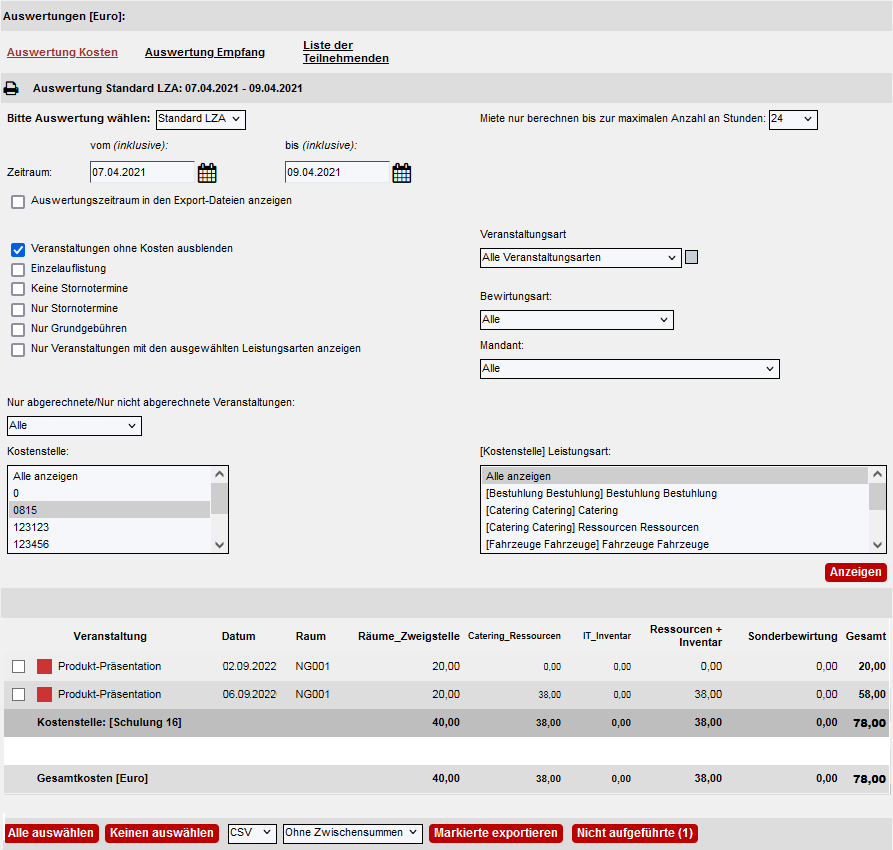Click Gesamtkosten [Euro] total row label
Image resolution: width=893 pixels, height=850 pixels.
[92, 778]
